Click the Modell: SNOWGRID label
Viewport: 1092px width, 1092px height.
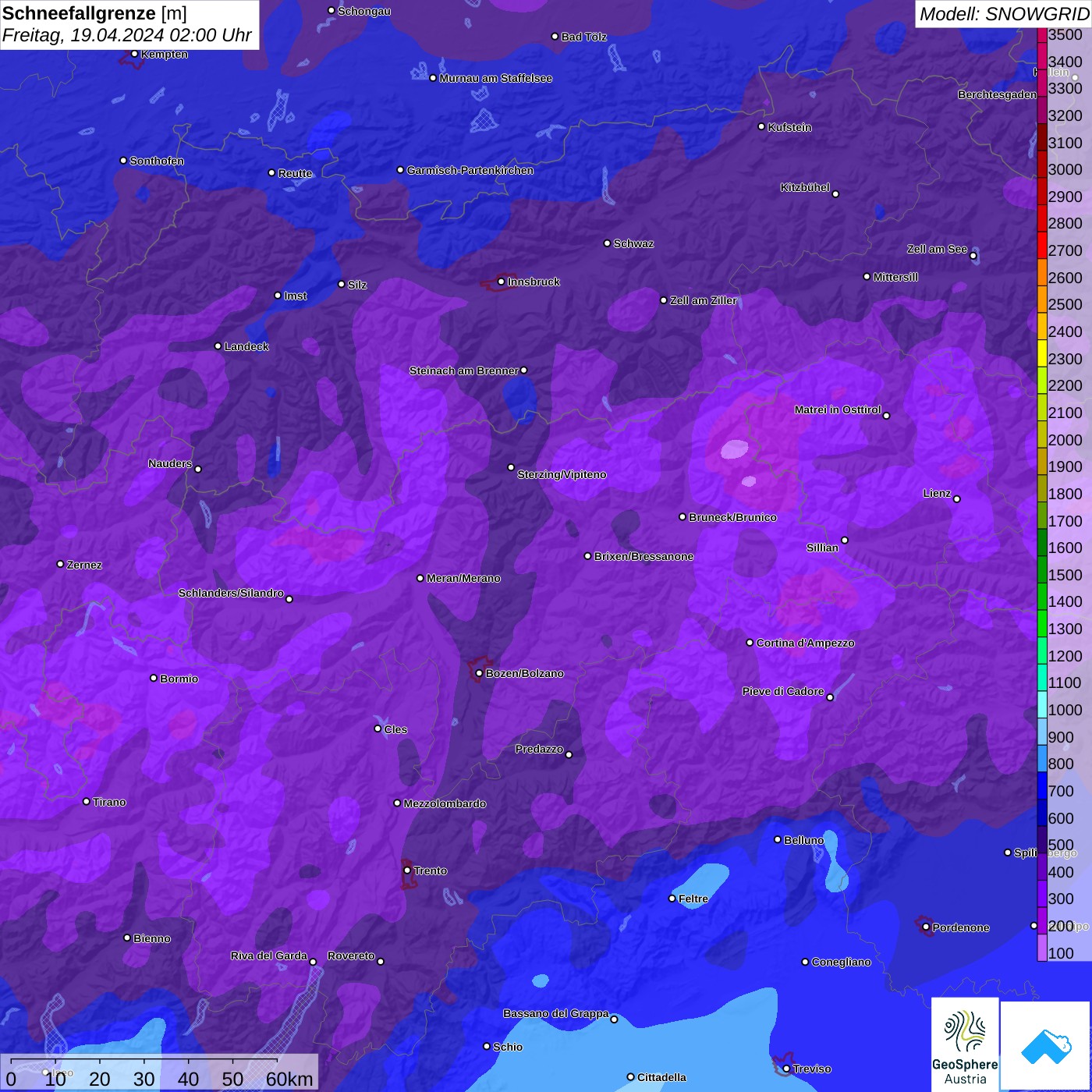1004,14
